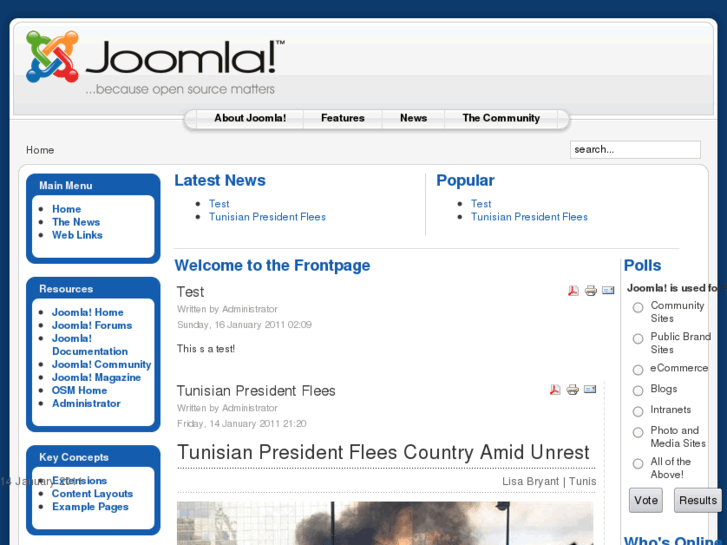727x545 pixels.
Task: Open Test link under Latest News
Action: point(219,204)
